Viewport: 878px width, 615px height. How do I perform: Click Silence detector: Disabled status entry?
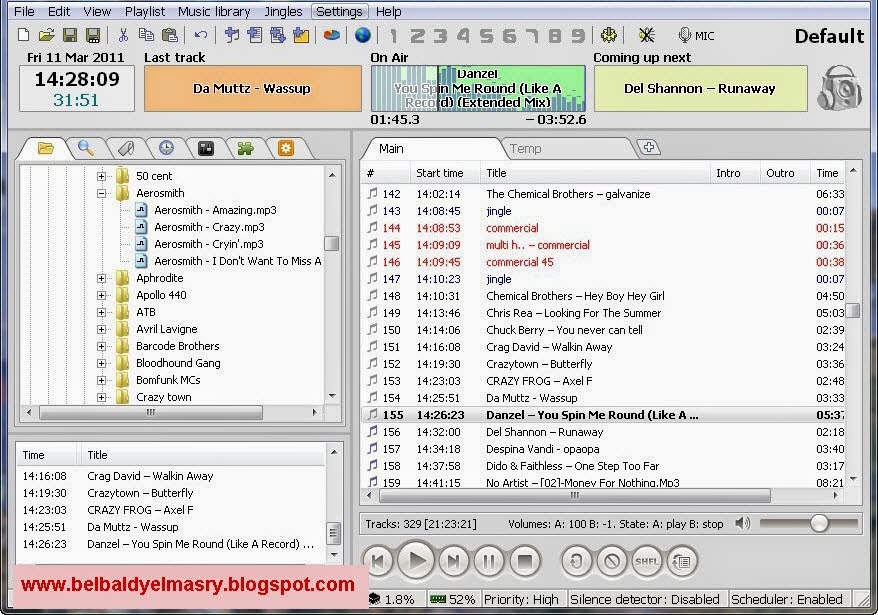pyautogui.click(x=645, y=599)
